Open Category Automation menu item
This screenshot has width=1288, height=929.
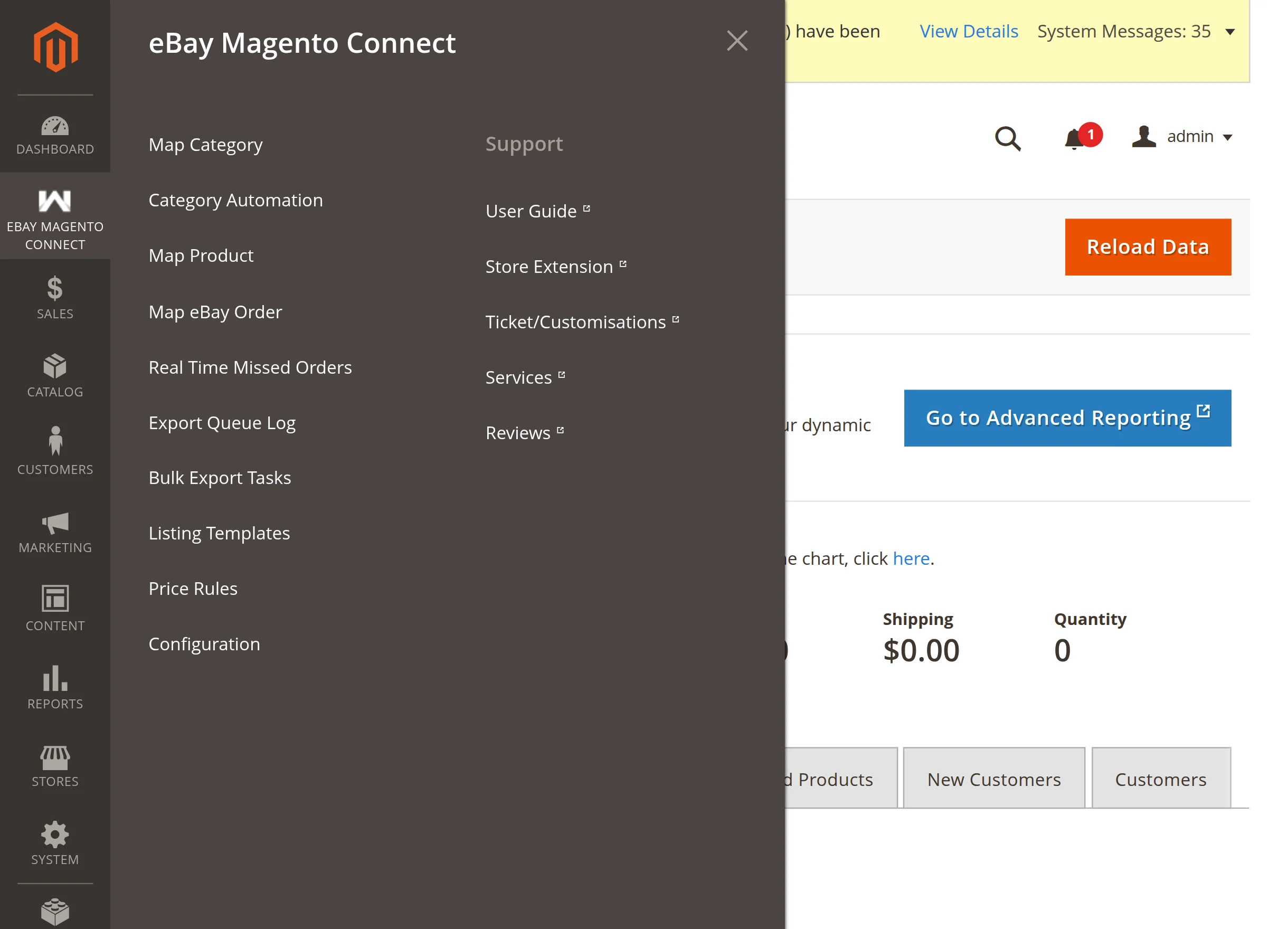coord(235,200)
